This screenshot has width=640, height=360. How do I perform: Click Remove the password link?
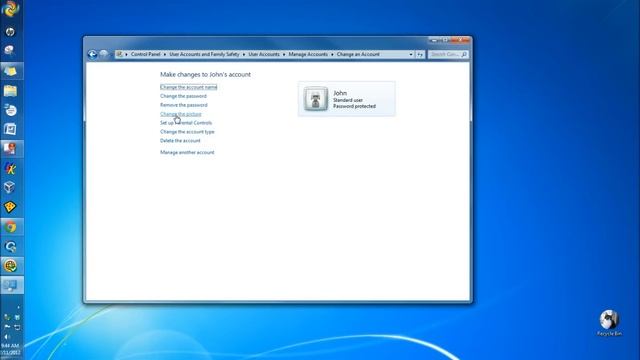pyautogui.click(x=184, y=105)
